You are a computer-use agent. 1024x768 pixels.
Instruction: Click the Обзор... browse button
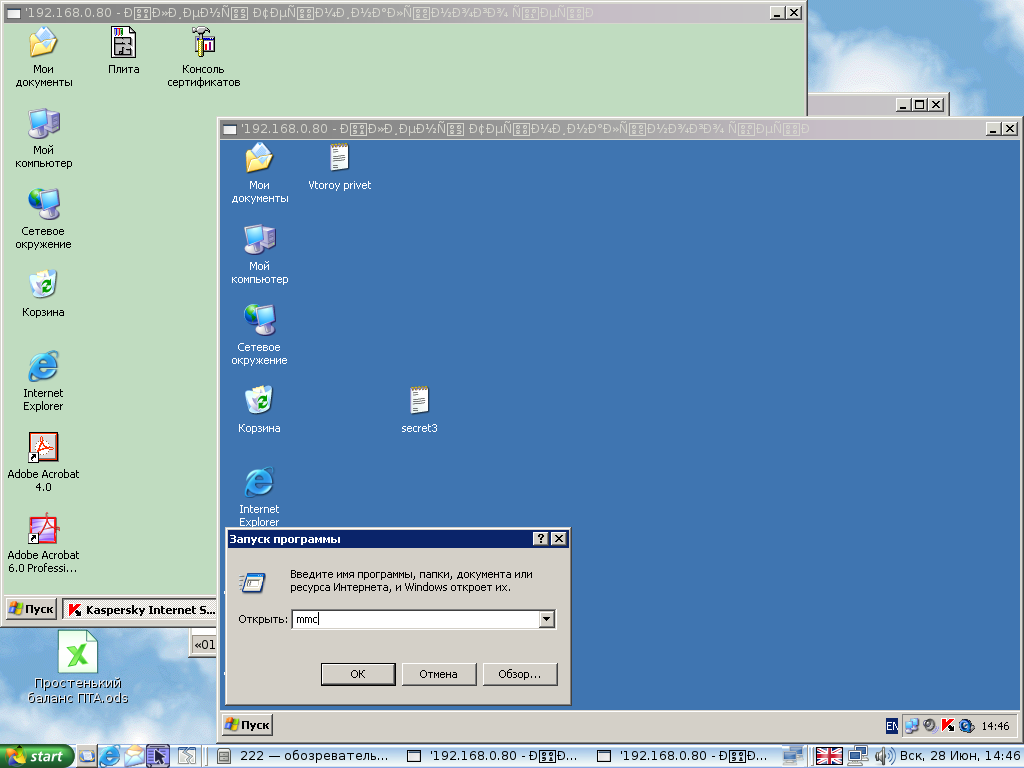(x=519, y=674)
